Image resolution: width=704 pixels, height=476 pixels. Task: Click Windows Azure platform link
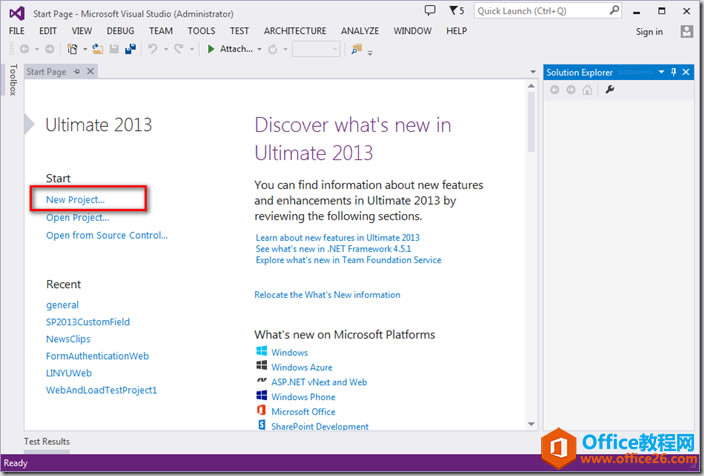(x=302, y=367)
